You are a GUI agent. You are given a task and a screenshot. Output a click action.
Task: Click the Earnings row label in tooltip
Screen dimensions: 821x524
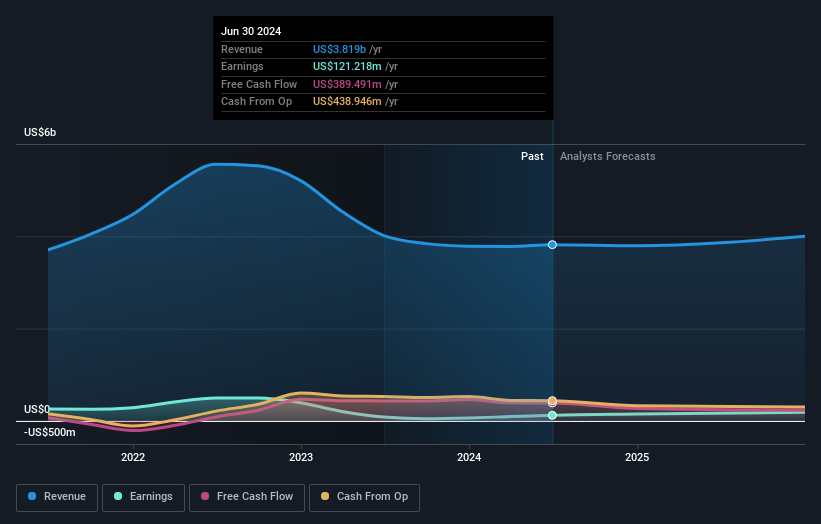[242, 66]
